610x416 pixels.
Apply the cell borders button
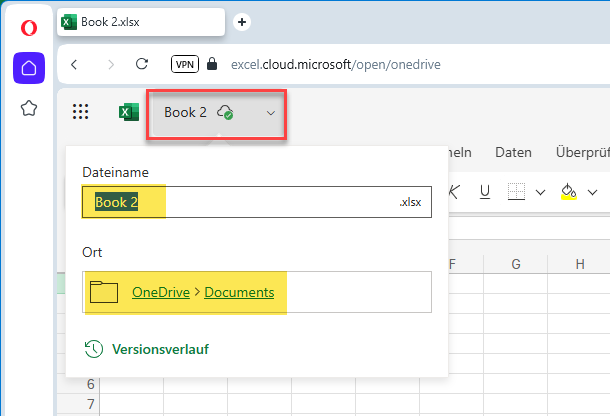(x=516, y=192)
